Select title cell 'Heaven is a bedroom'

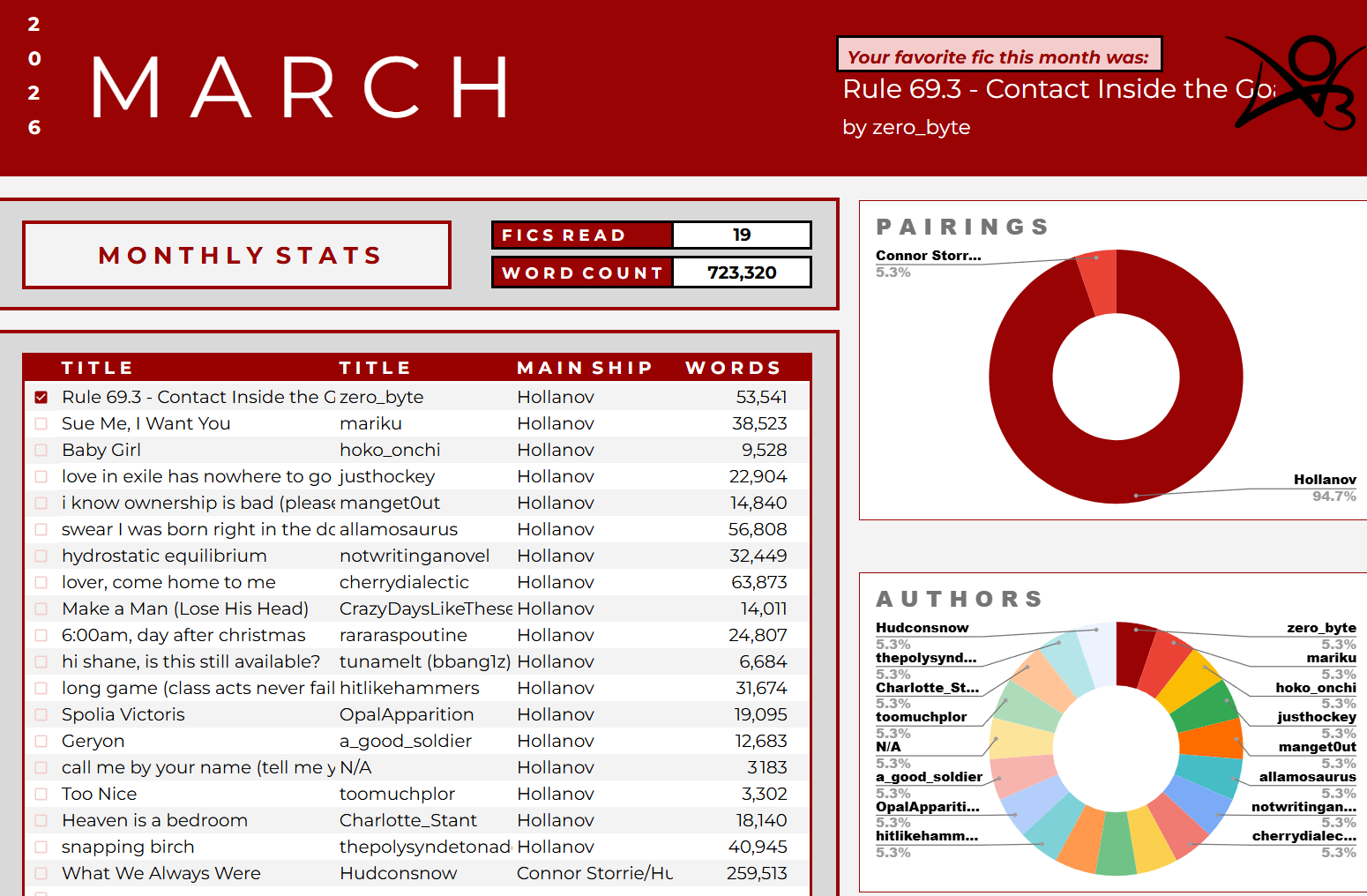click(x=154, y=820)
